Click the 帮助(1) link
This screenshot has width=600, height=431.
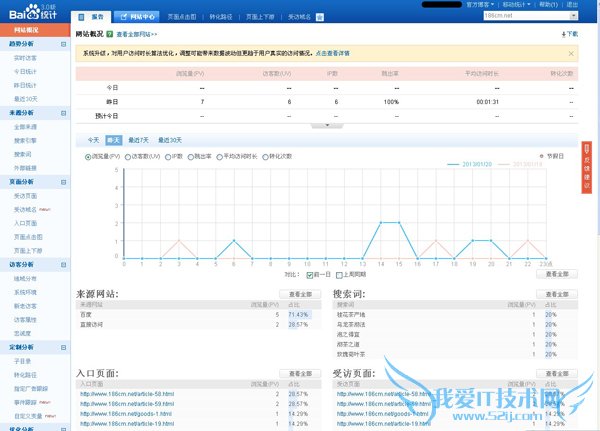pyautogui.click(x=548, y=5)
